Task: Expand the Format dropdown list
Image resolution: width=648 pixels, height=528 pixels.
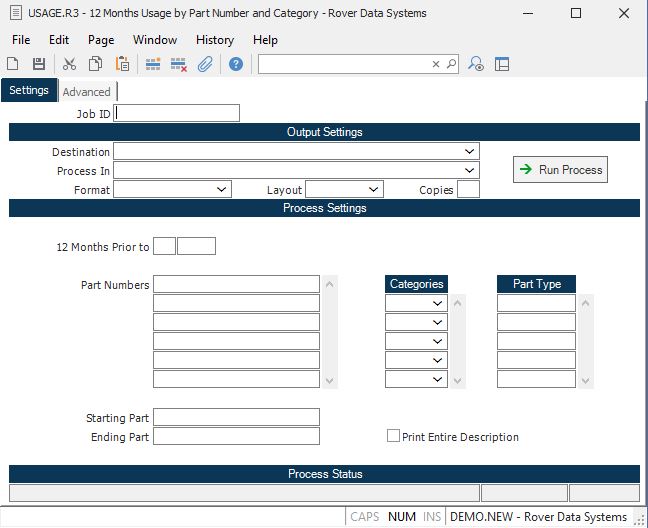Action: click(x=222, y=189)
